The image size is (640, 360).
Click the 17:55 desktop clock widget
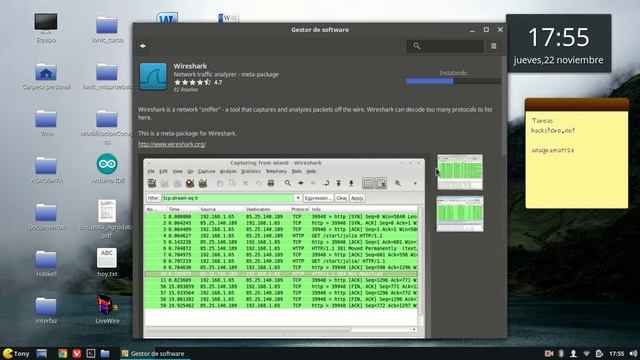pyautogui.click(x=559, y=38)
